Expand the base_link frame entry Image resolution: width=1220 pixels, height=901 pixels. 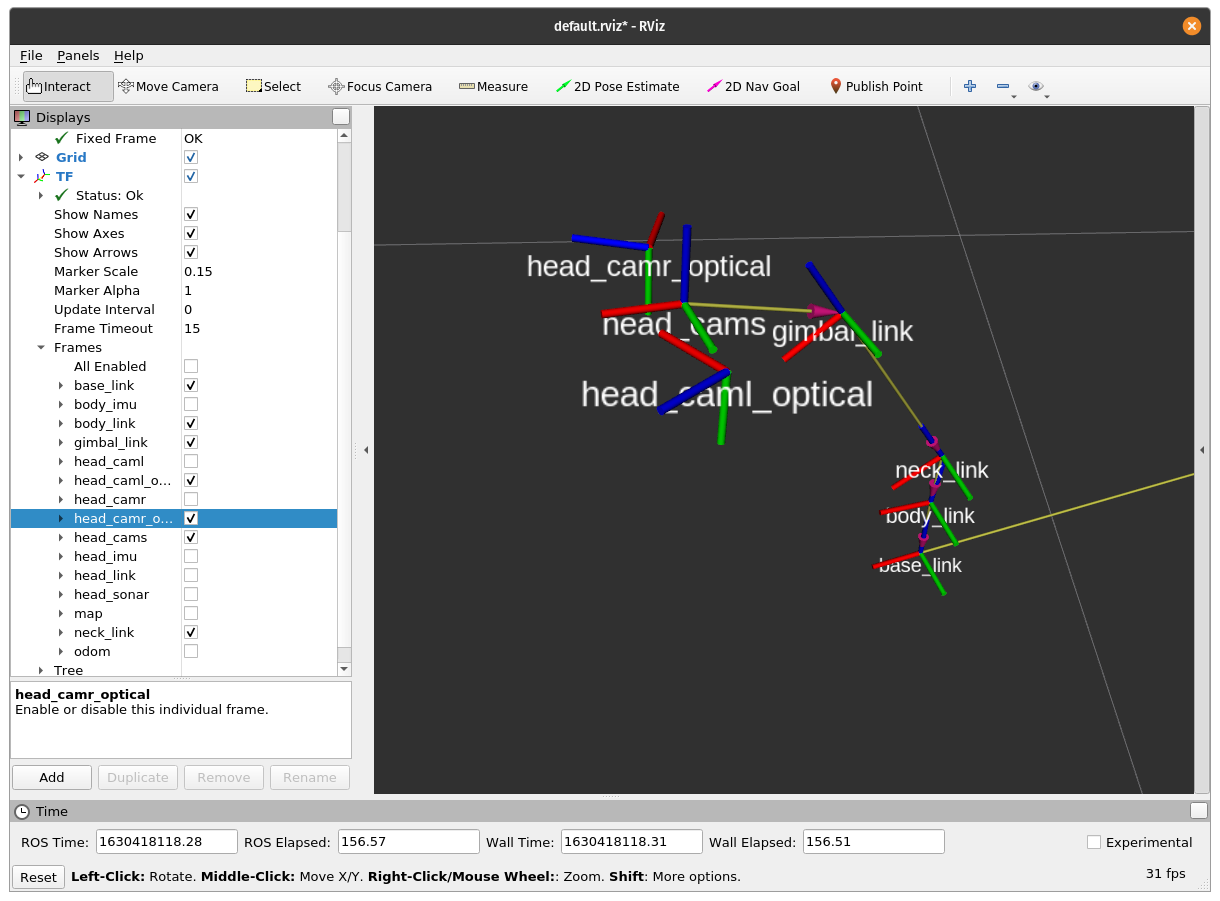coord(61,385)
